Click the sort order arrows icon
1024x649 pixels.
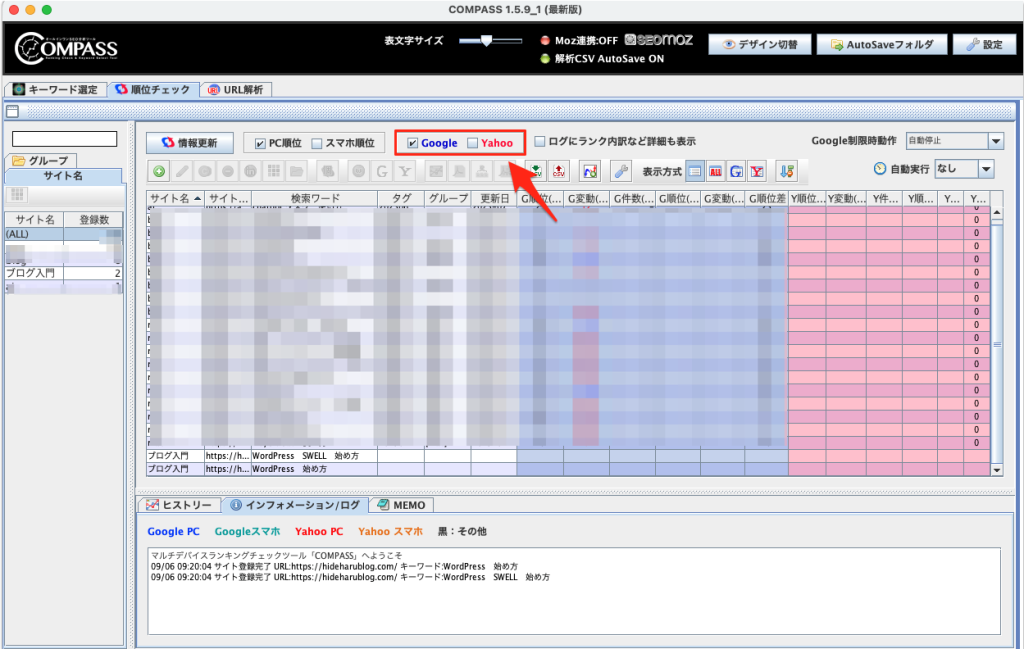pos(786,171)
